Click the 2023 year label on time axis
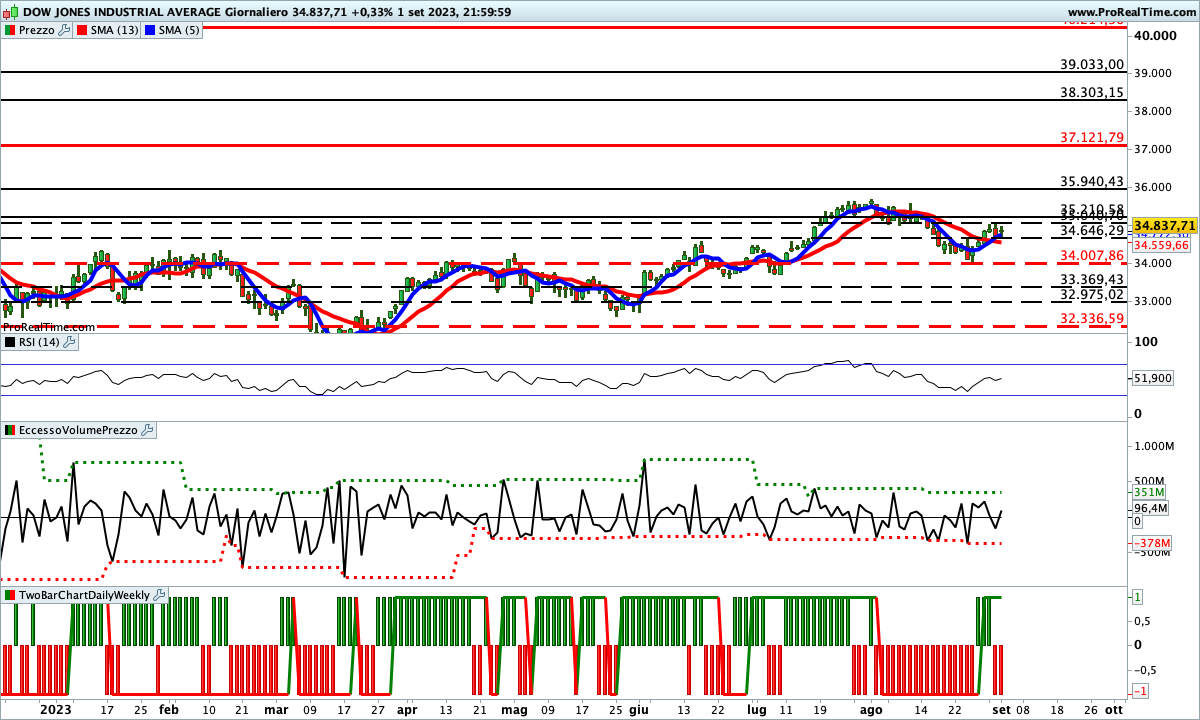 (x=55, y=709)
